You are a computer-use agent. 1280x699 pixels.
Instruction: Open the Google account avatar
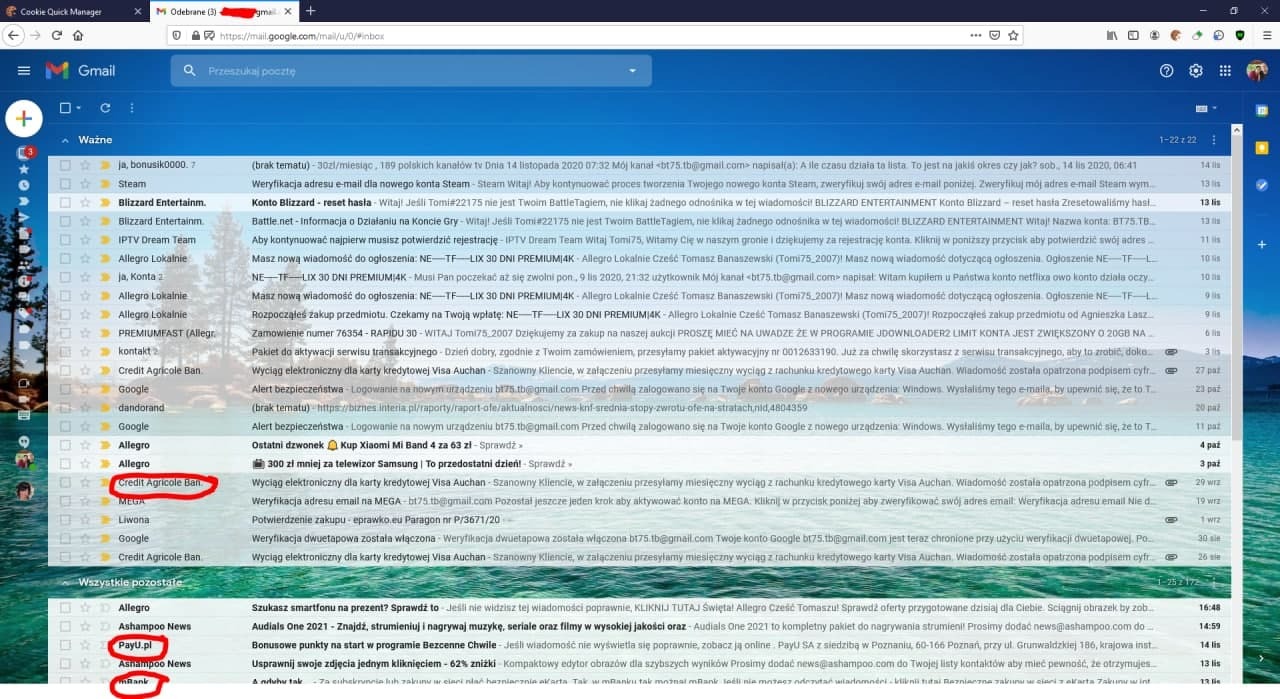tap(1257, 71)
